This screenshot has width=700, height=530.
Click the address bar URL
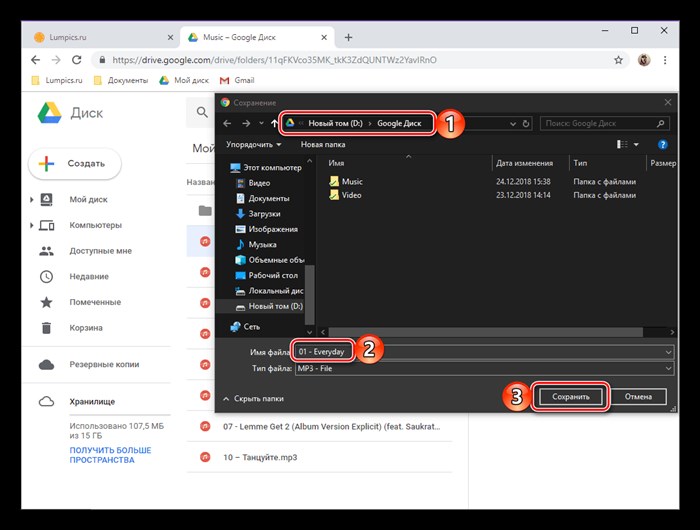pos(274,60)
